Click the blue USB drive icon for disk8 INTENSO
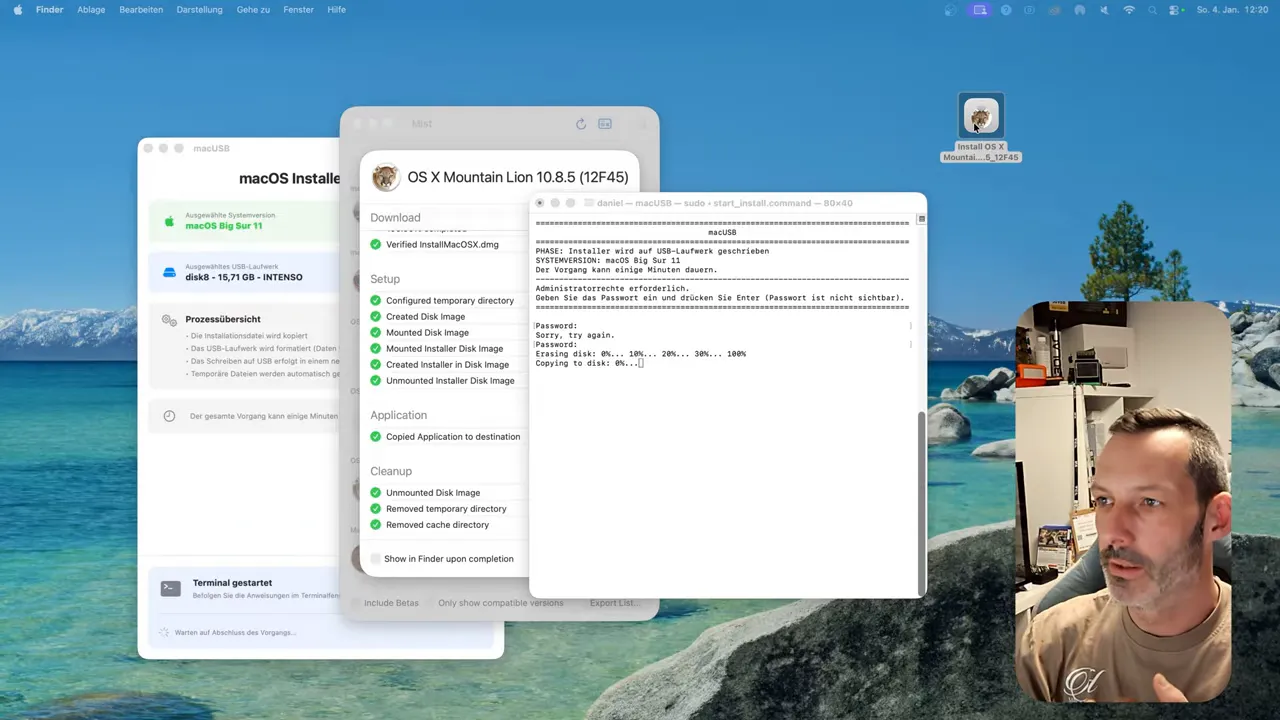Image resolution: width=1280 pixels, height=720 pixels. click(x=169, y=272)
